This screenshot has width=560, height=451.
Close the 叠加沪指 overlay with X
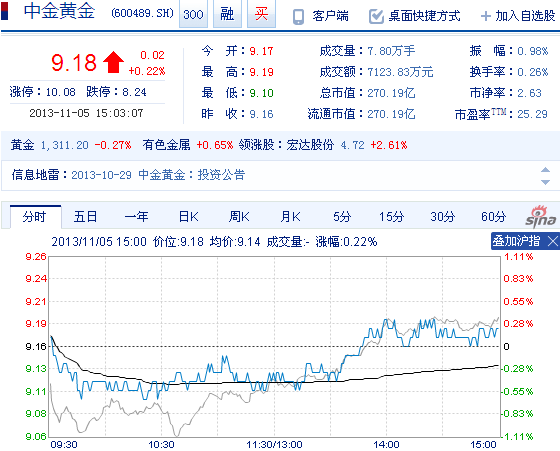553,241
